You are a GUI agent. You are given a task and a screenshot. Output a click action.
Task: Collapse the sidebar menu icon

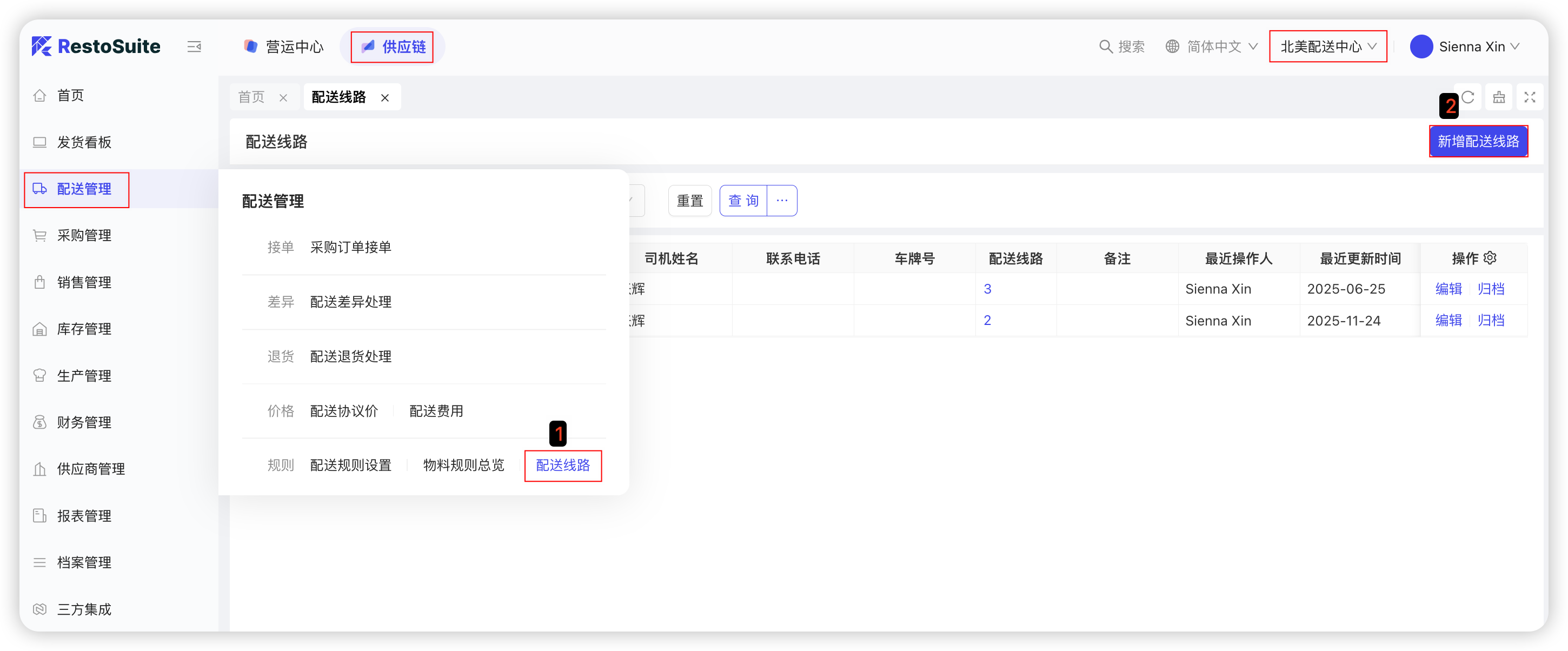194,47
